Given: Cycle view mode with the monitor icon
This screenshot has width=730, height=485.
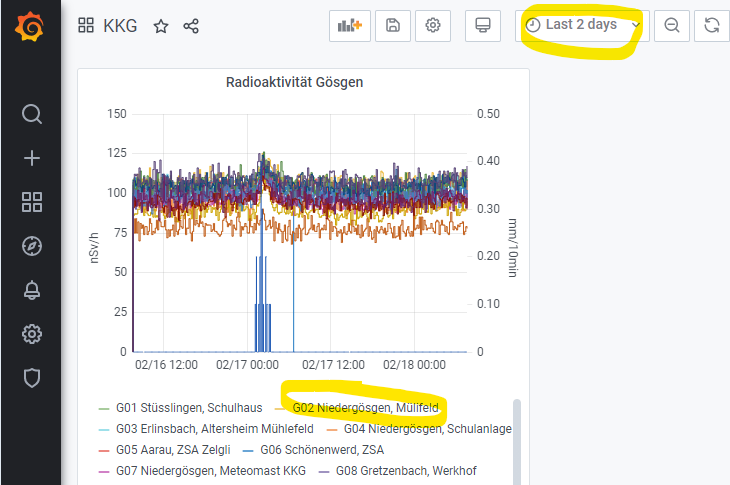Looking at the screenshot, I should coord(483,26).
